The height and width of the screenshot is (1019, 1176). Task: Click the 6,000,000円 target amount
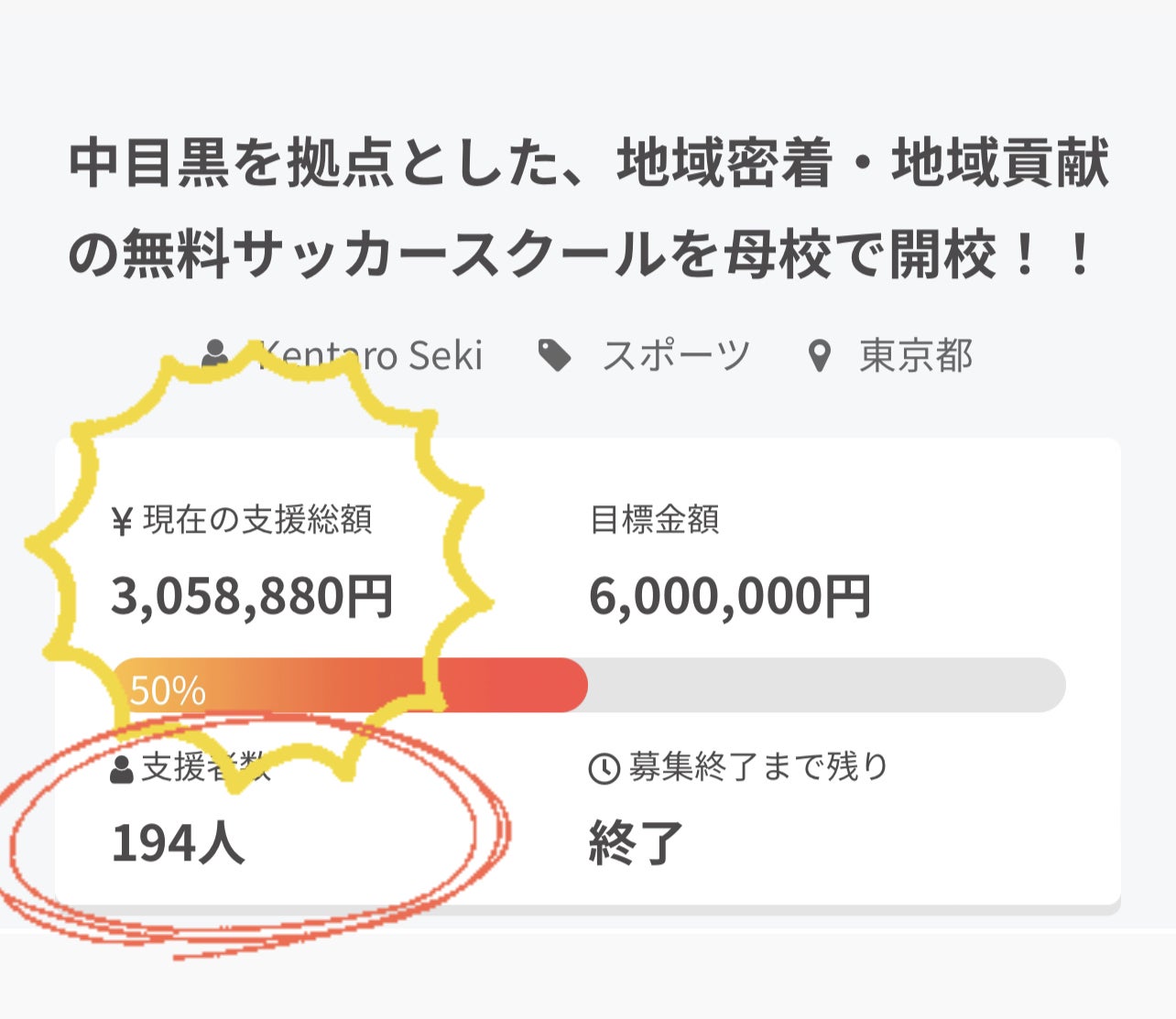(729, 596)
